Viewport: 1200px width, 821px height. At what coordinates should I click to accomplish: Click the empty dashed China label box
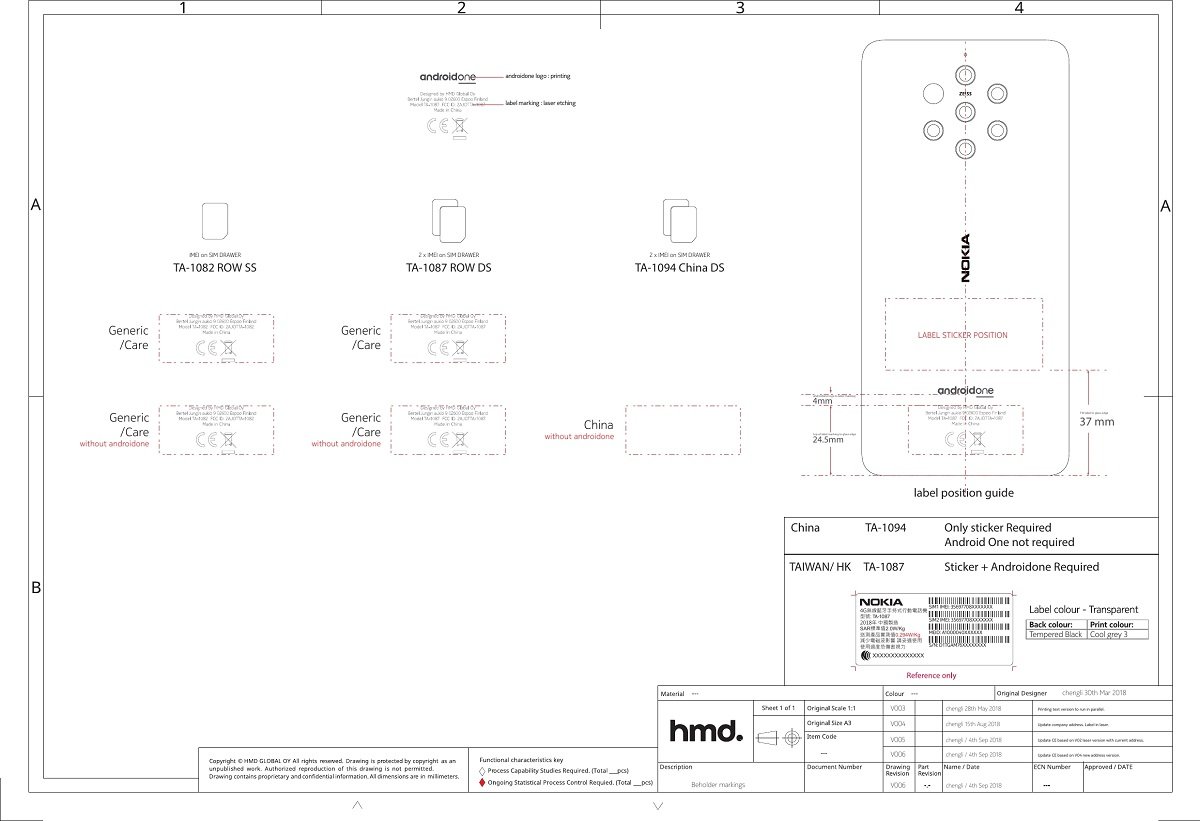pyautogui.click(x=682, y=430)
